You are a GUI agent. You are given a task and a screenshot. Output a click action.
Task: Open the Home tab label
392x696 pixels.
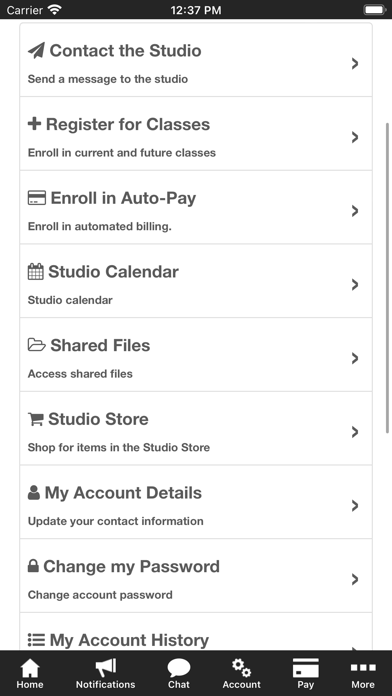(x=30, y=684)
